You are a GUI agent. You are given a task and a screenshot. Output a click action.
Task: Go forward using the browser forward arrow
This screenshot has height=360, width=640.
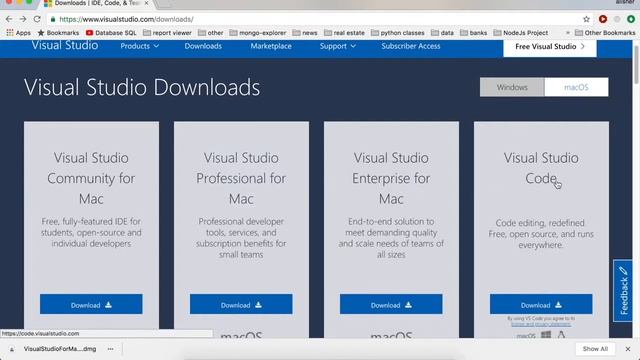click(23, 19)
